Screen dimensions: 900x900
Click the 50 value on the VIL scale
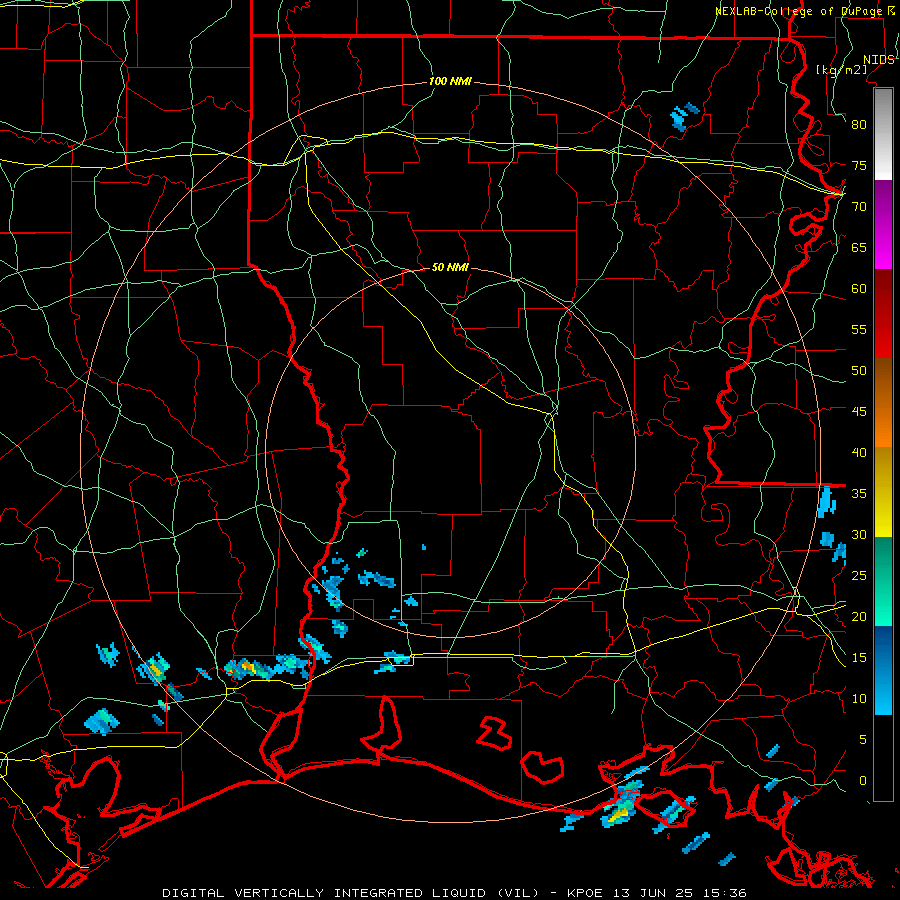859,370
